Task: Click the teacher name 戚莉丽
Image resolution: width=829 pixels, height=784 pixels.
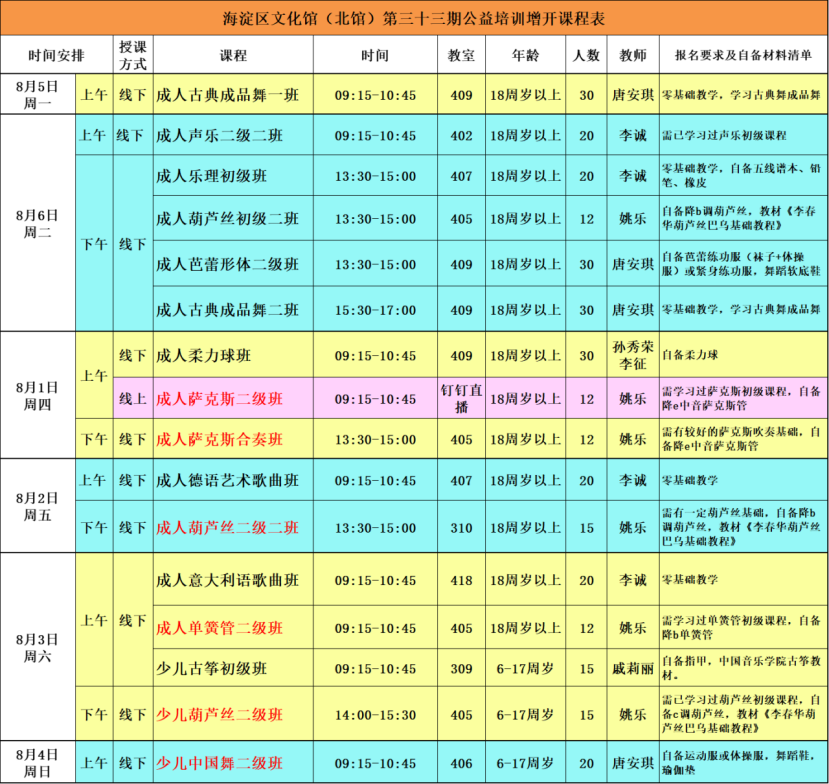Action: (x=632, y=668)
